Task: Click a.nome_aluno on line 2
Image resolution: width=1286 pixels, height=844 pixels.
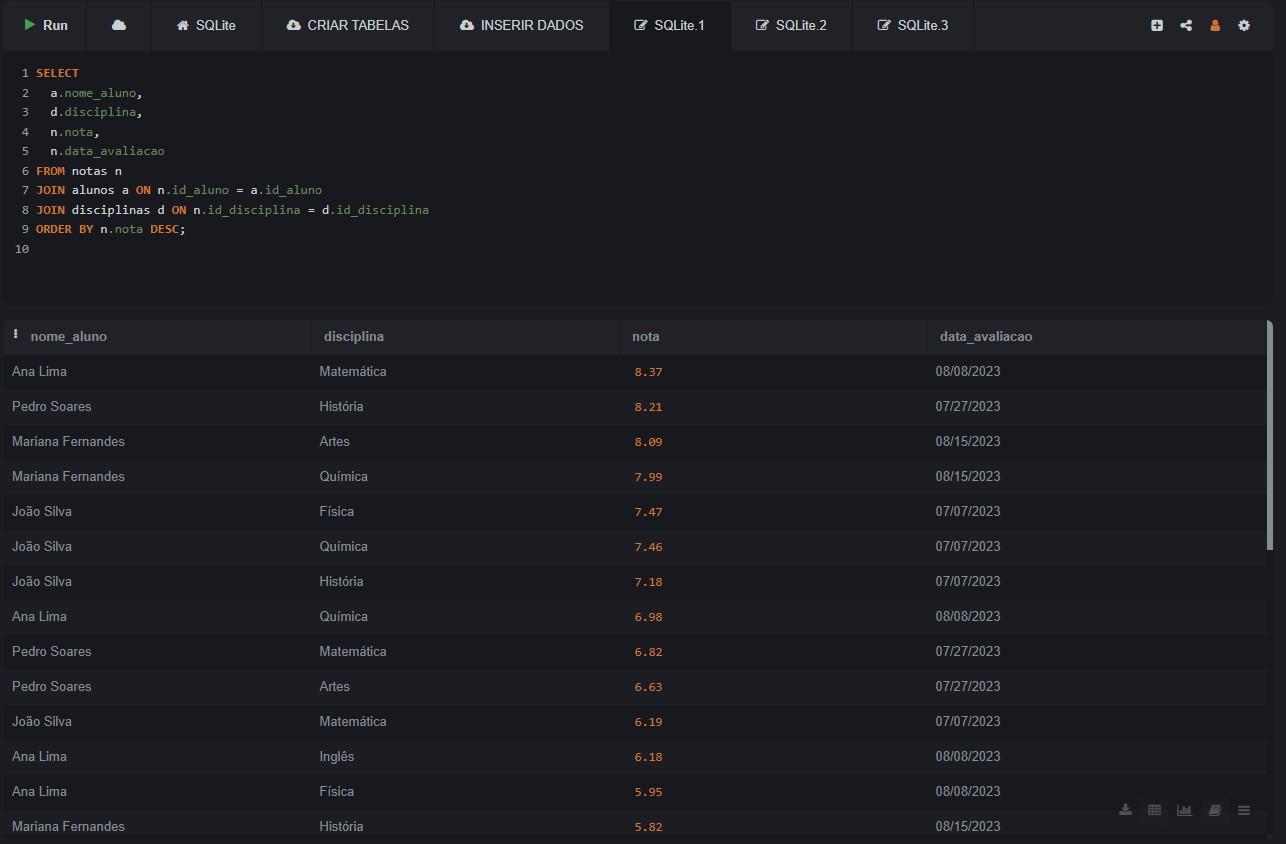Action: 97,93
